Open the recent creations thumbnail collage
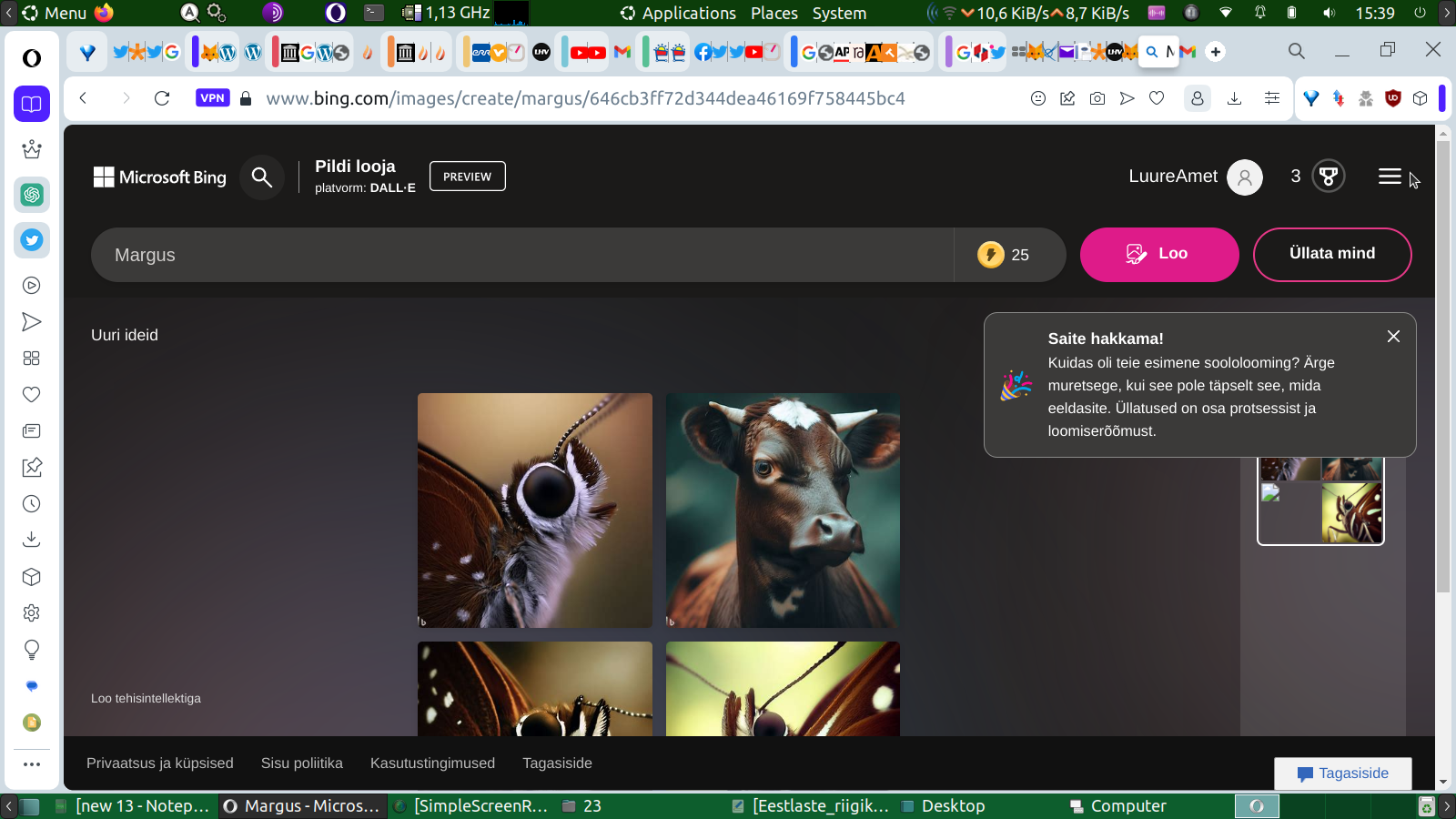The image size is (1456, 819). (x=1320, y=500)
